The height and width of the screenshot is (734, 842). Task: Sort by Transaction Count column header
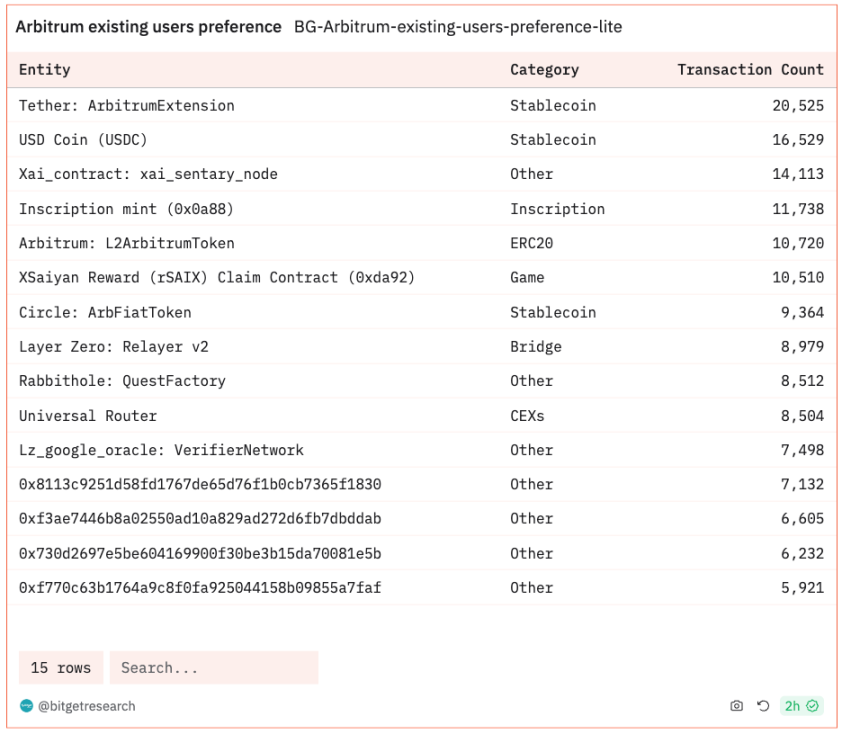pyautogui.click(x=750, y=69)
